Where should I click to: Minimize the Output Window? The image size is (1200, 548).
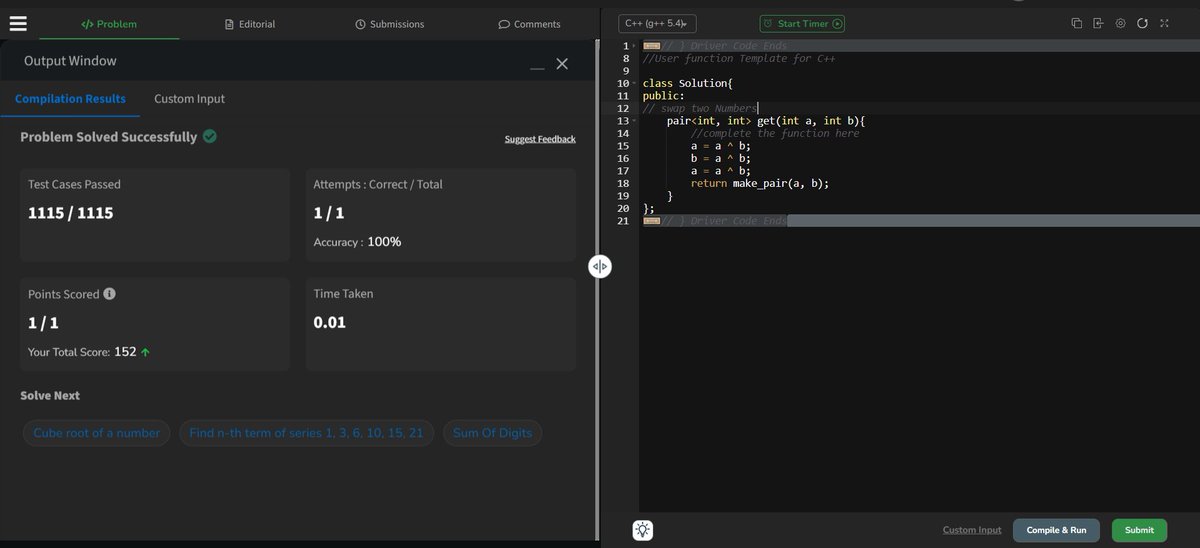pyautogui.click(x=538, y=68)
